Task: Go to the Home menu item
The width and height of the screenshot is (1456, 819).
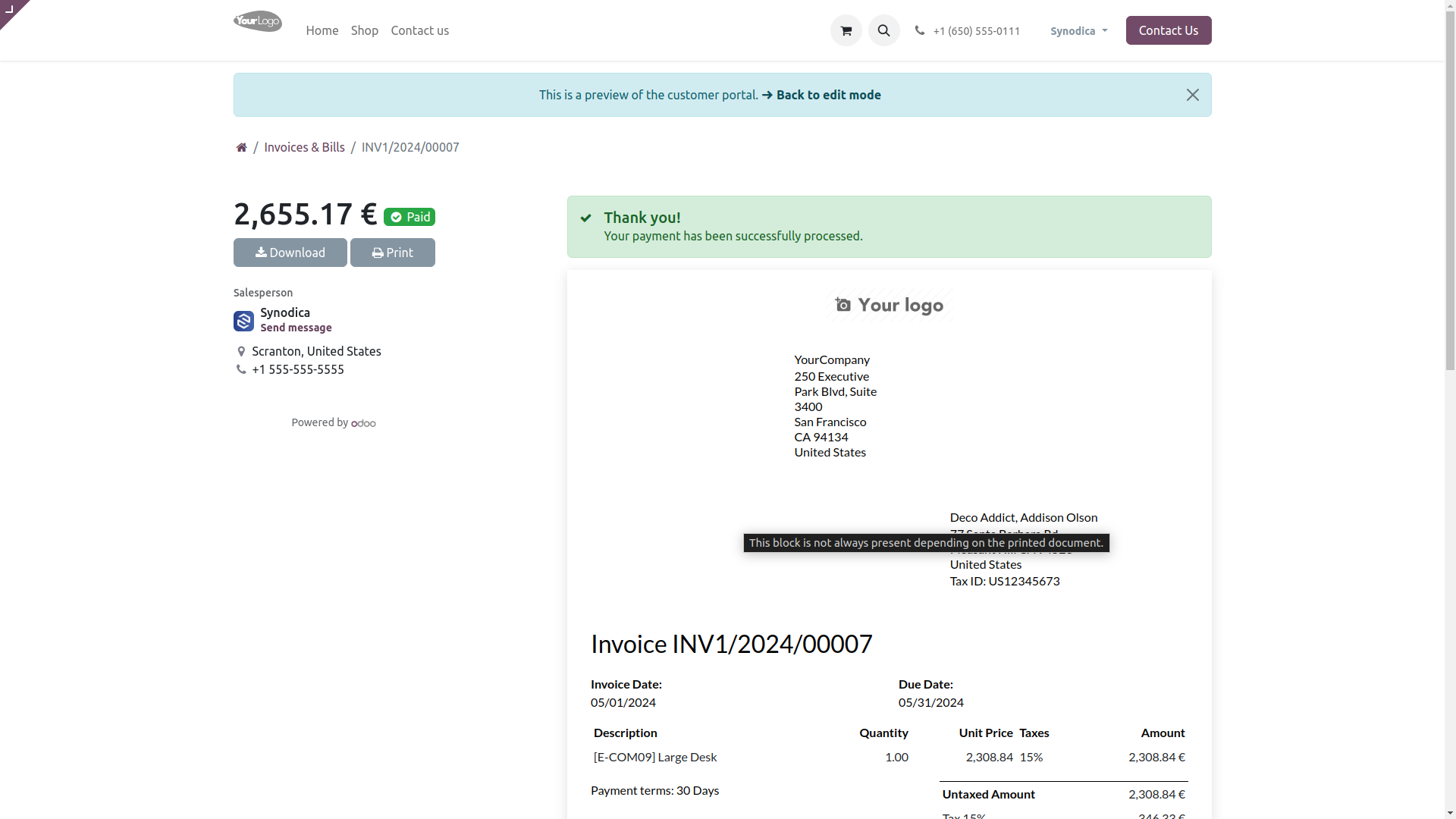Action: tap(322, 30)
